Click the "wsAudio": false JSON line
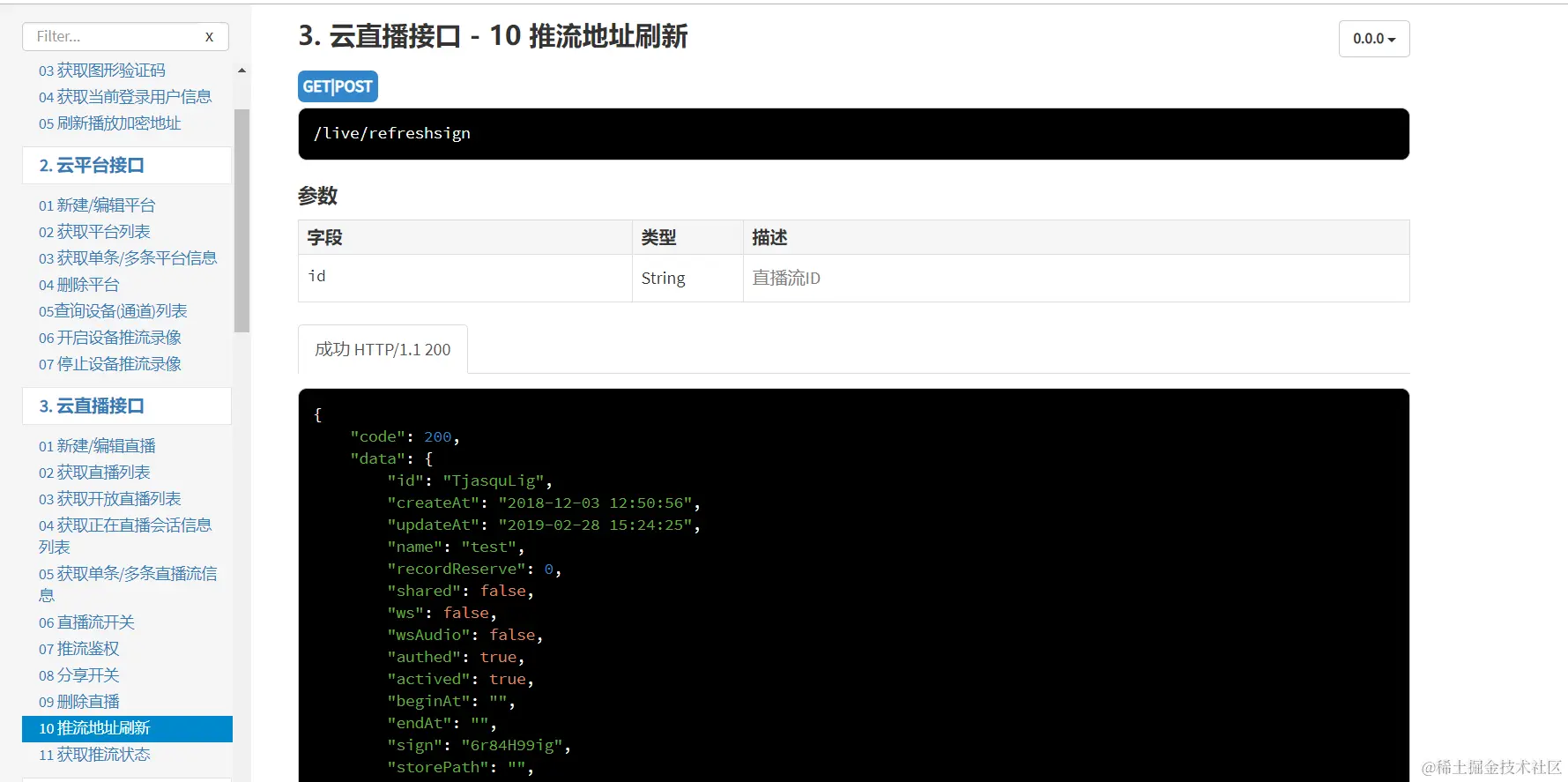The height and width of the screenshot is (782, 1568). (x=464, y=635)
